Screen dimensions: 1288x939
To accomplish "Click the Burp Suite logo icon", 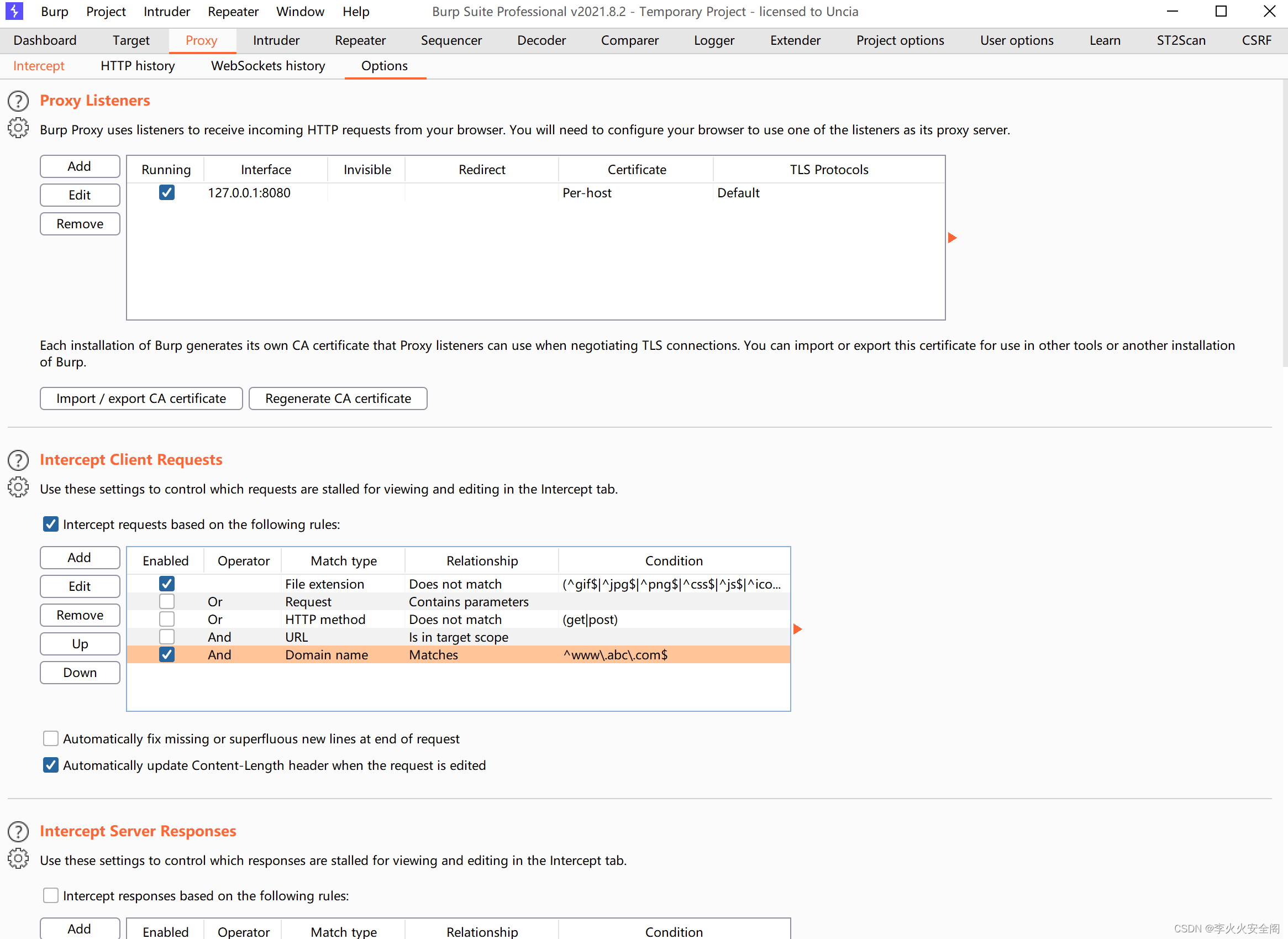I will click(14, 11).
